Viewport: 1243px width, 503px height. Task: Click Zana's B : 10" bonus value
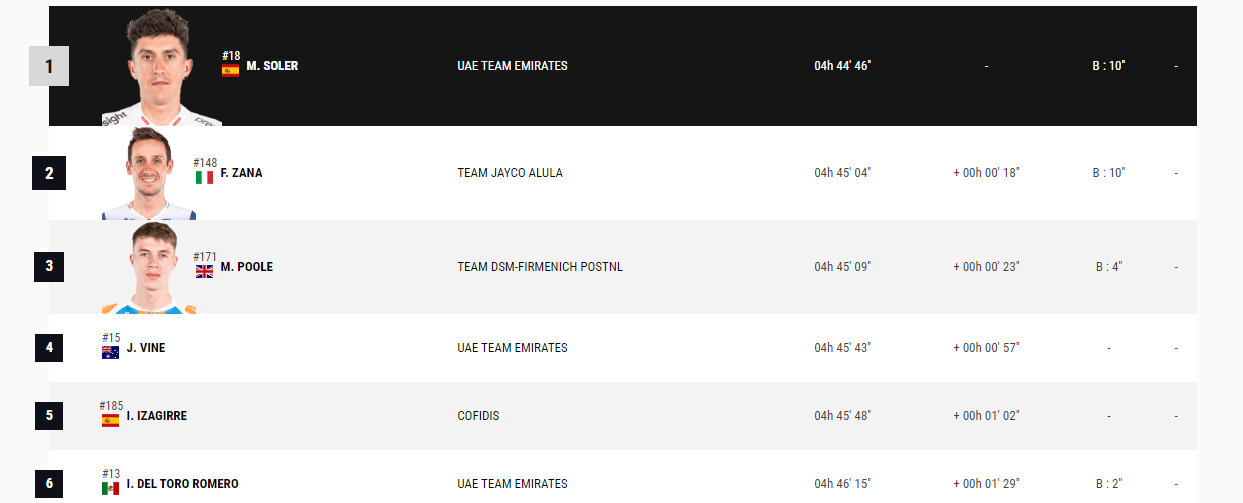coord(1108,173)
